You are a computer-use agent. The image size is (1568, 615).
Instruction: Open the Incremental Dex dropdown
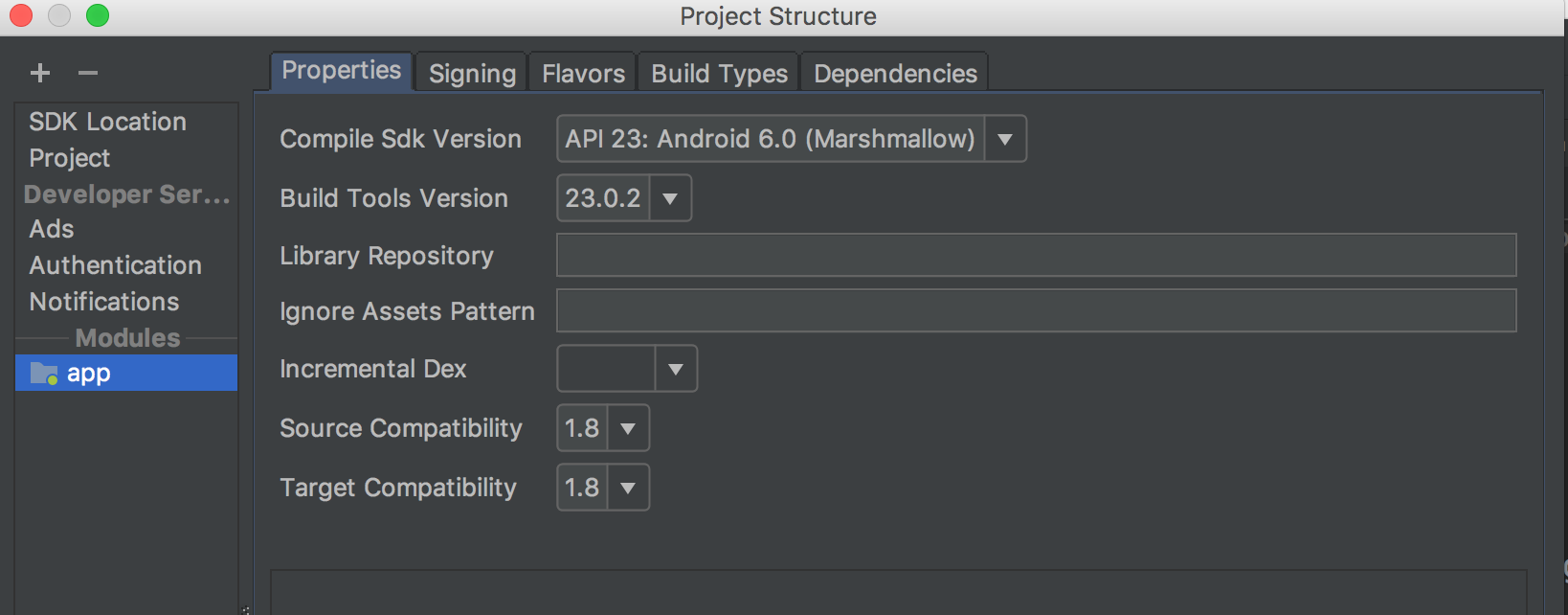click(x=676, y=369)
